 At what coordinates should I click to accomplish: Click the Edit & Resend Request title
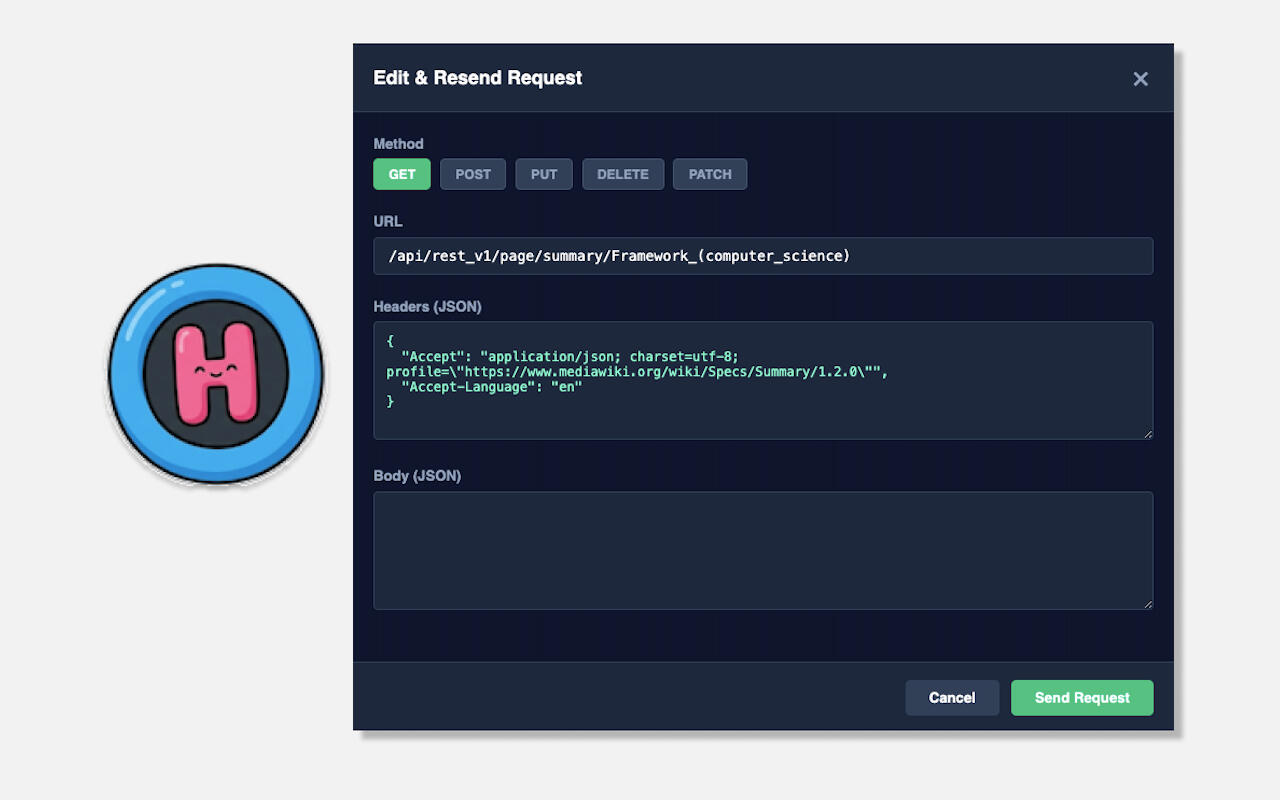pyautogui.click(x=477, y=78)
